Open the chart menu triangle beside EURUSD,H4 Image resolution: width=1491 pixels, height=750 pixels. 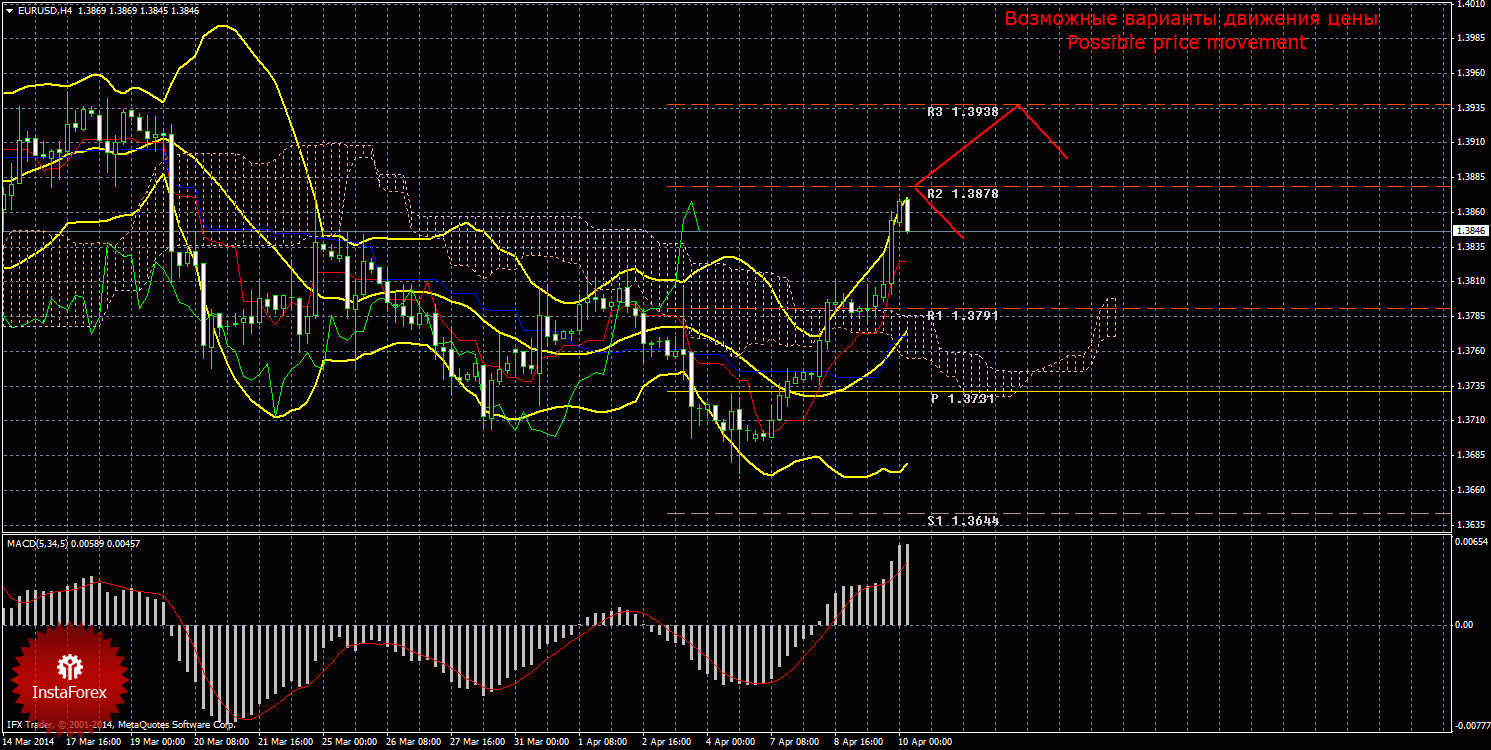[x=8, y=9]
